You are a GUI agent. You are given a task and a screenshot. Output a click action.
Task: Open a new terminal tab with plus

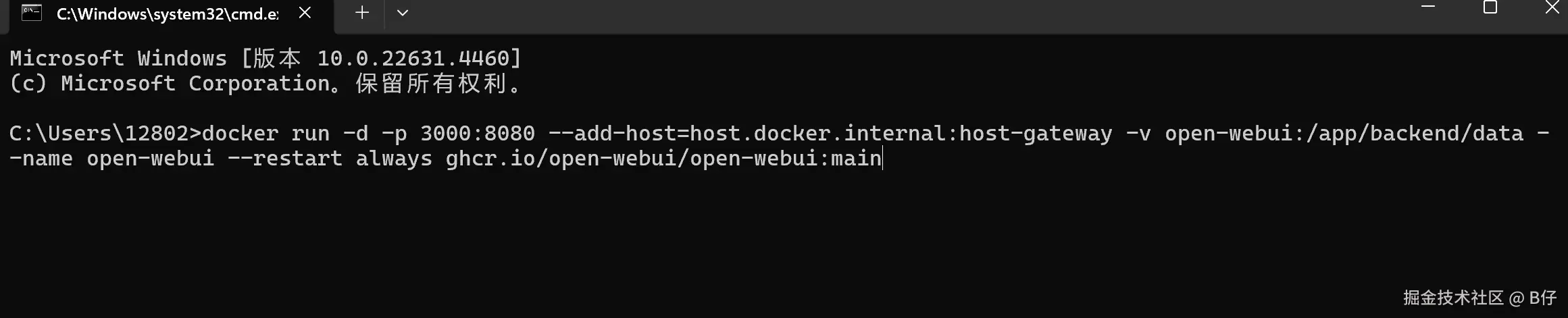coord(362,12)
